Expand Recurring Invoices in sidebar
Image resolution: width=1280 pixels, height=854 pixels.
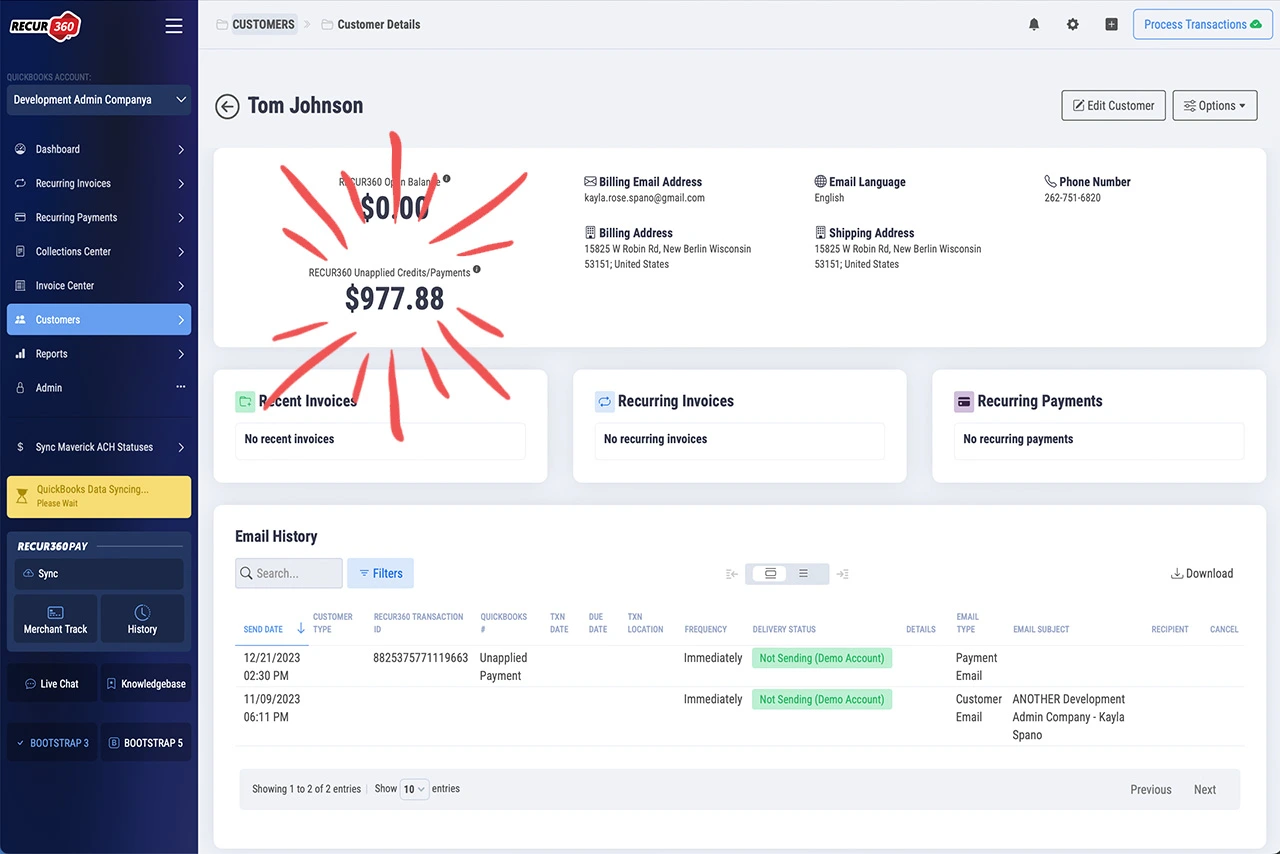click(98, 184)
